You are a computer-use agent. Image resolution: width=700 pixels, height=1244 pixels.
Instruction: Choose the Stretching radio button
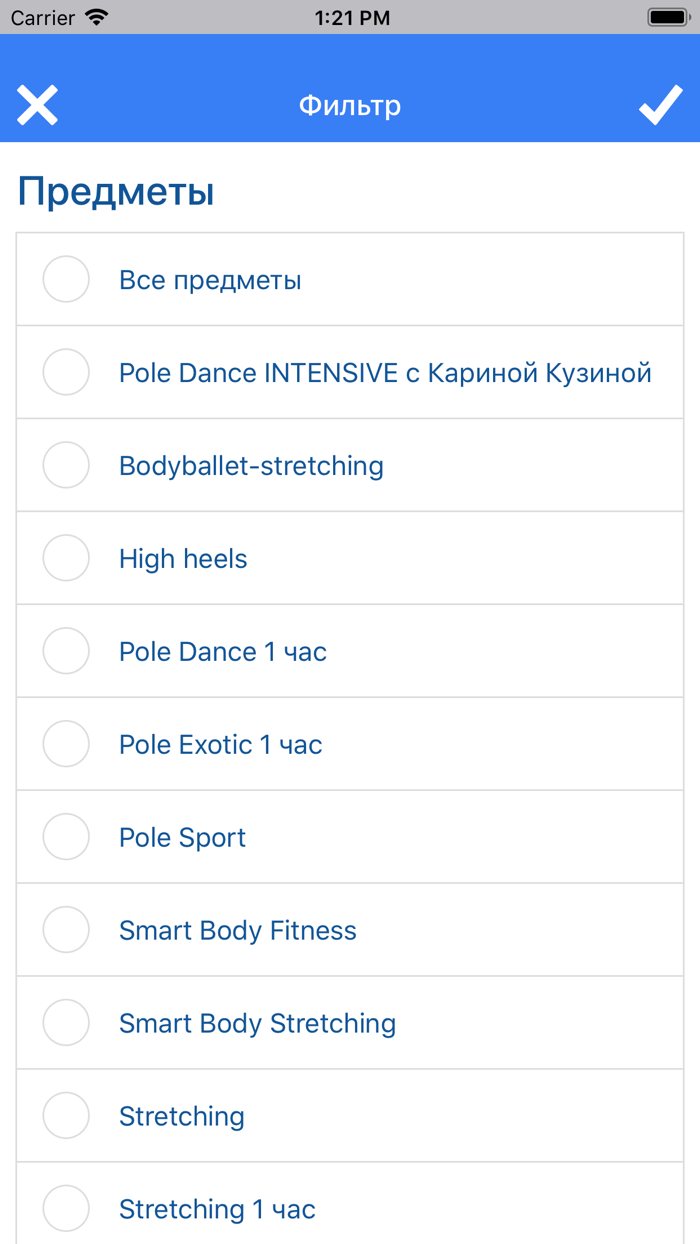66,1116
